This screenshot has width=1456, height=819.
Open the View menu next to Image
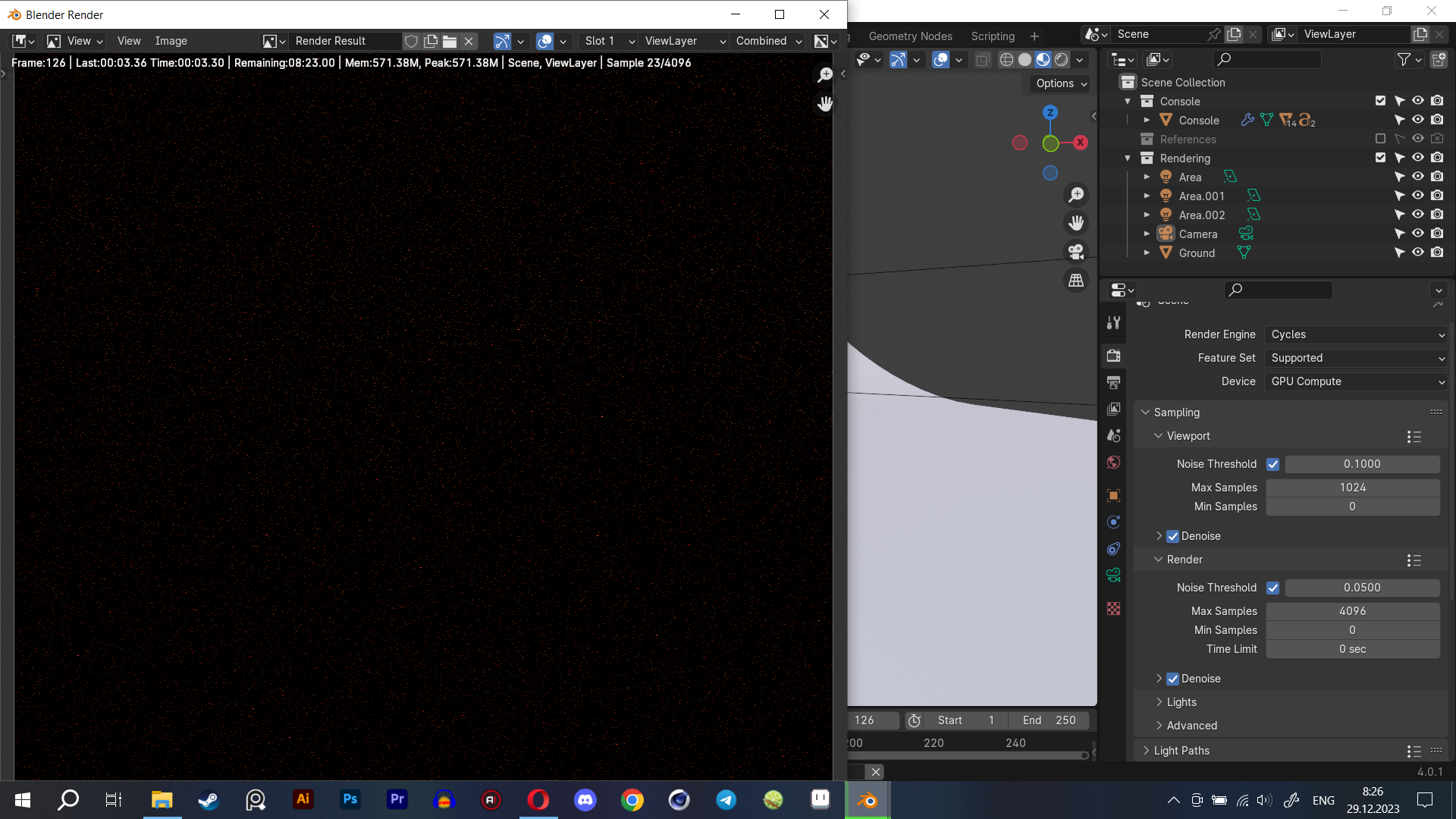click(129, 41)
